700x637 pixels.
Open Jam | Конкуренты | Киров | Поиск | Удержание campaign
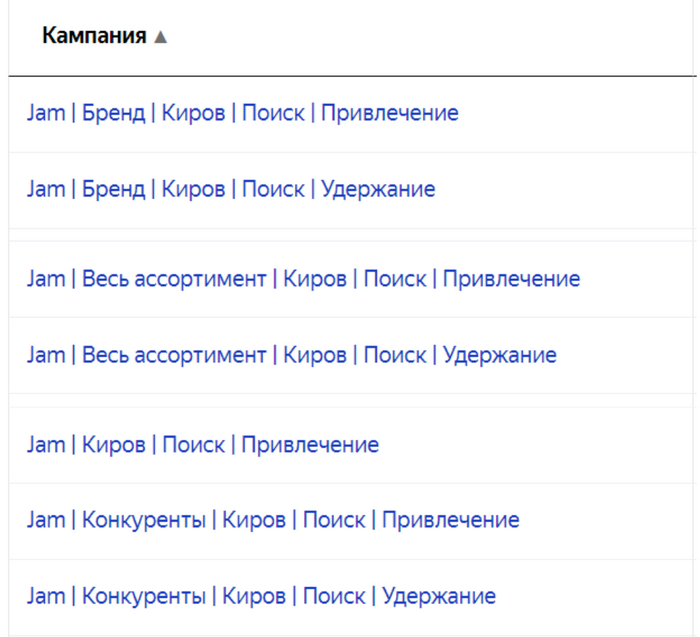(x=261, y=596)
